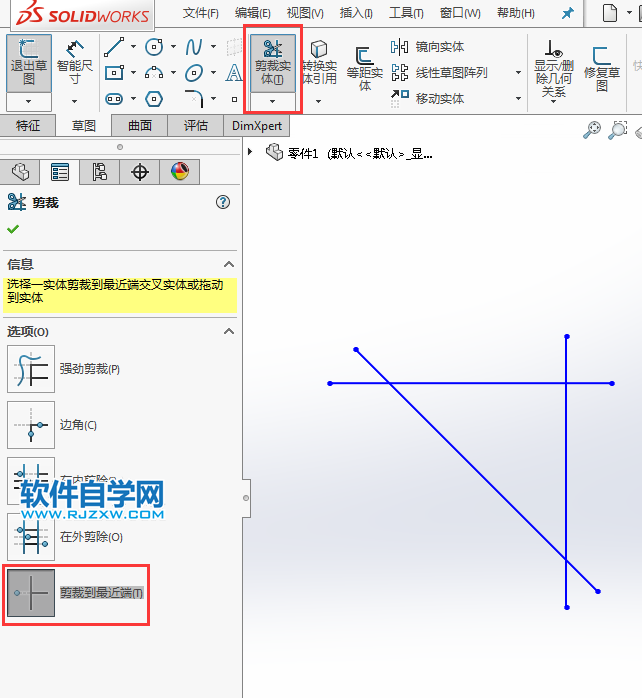642x698 pixels.
Task: Open the 工具(T) menu
Action: [x=406, y=13]
